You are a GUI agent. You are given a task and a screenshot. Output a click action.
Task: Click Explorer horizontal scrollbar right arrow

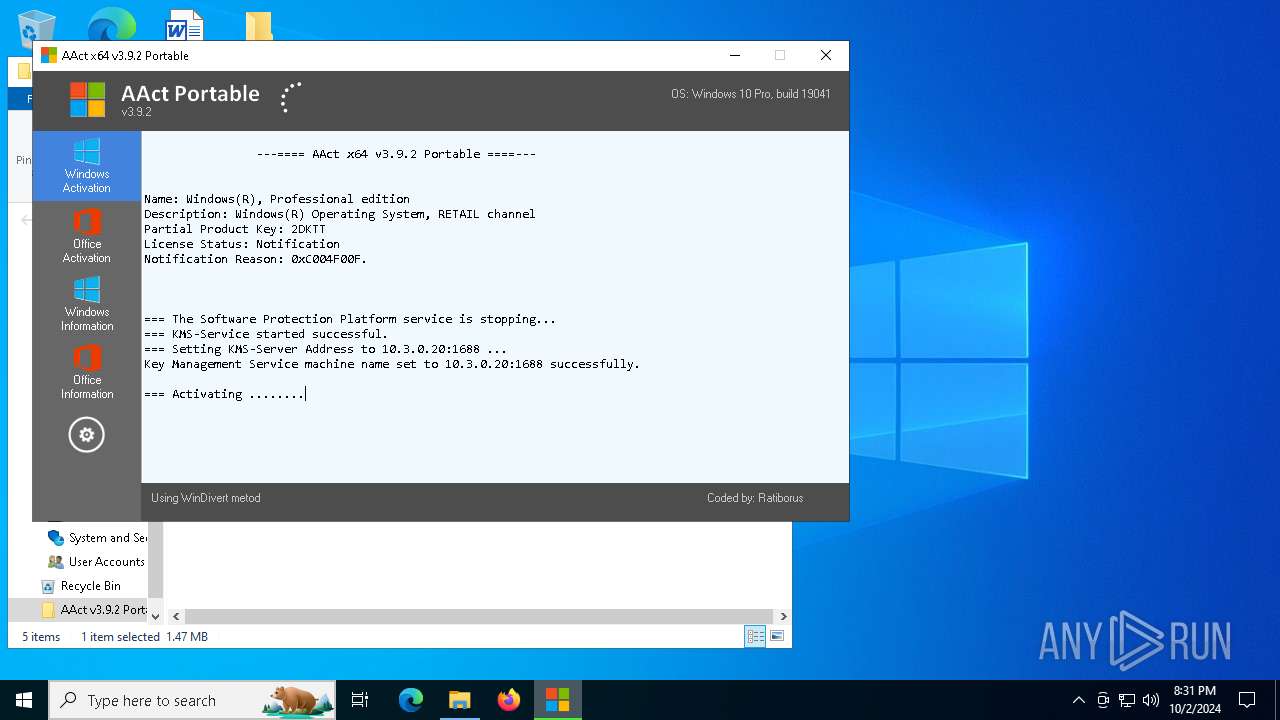pyautogui.click(x=783, y=617)
